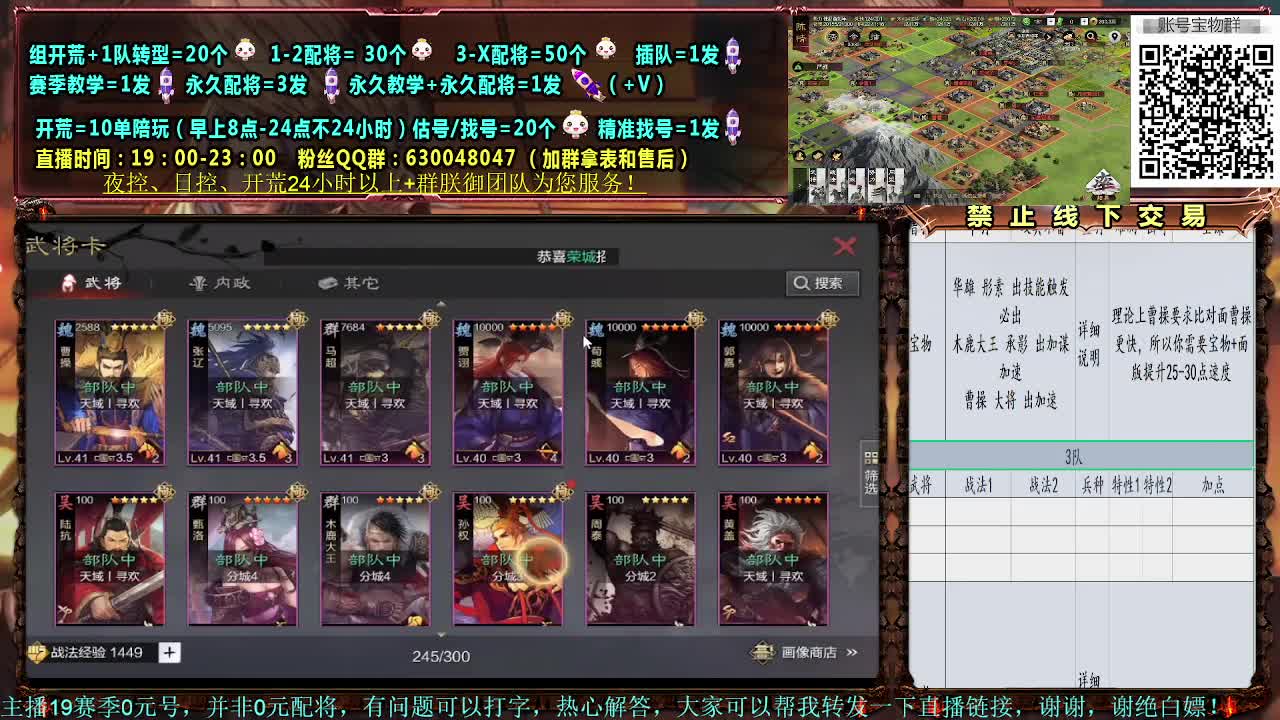Click the 画像商店 emblem icon
1280x720 pixels.
tap(763, 652)
